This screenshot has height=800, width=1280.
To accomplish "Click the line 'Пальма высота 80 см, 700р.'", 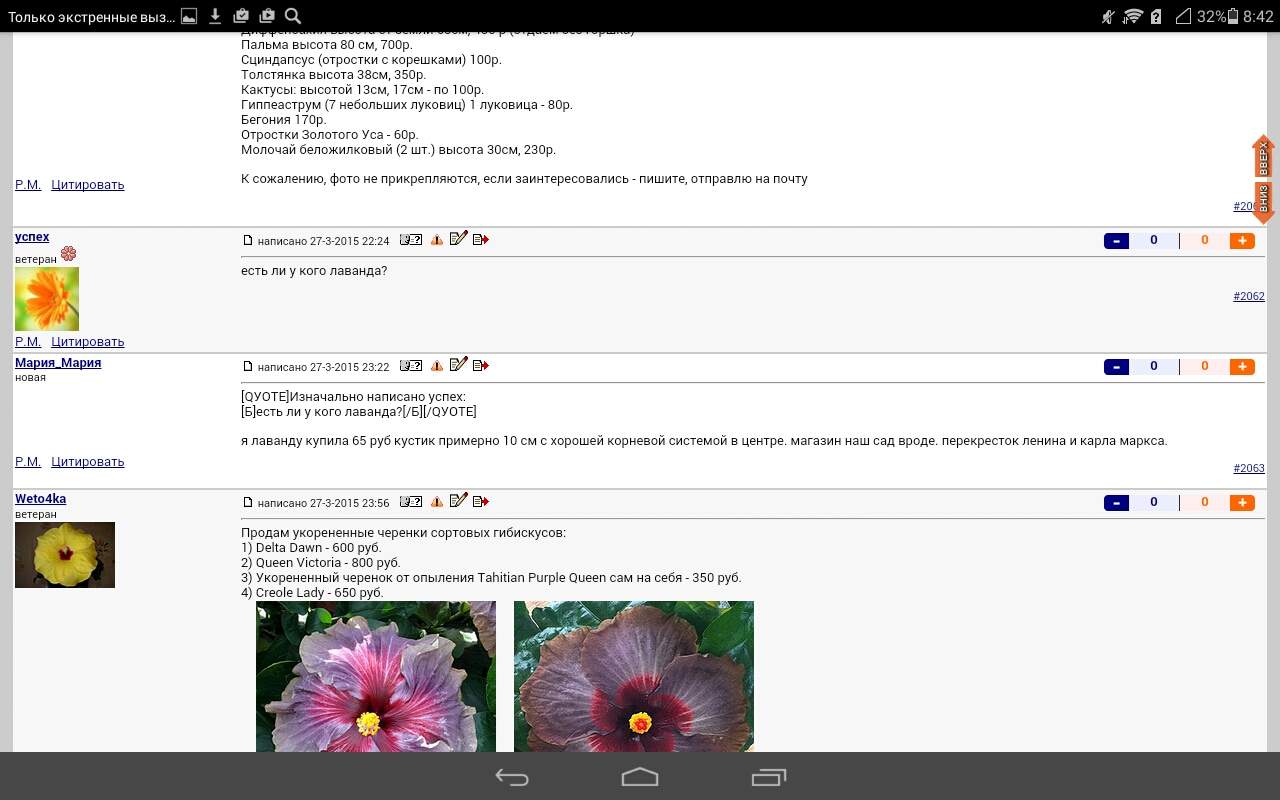I will pyautogui.click(x=327, y=45).
